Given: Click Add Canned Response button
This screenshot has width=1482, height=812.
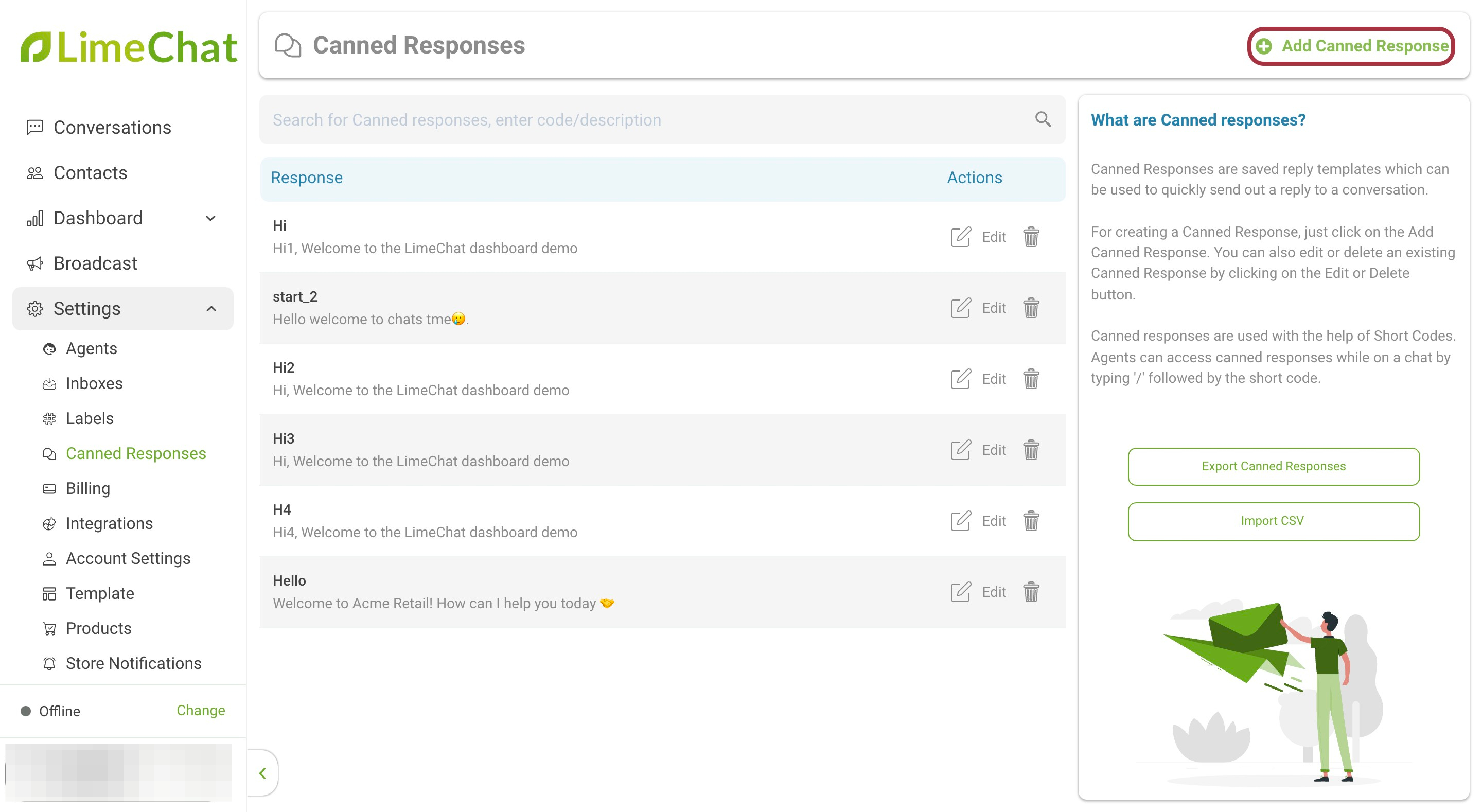Looking at the screenshot, I should tap(1350, 46).
